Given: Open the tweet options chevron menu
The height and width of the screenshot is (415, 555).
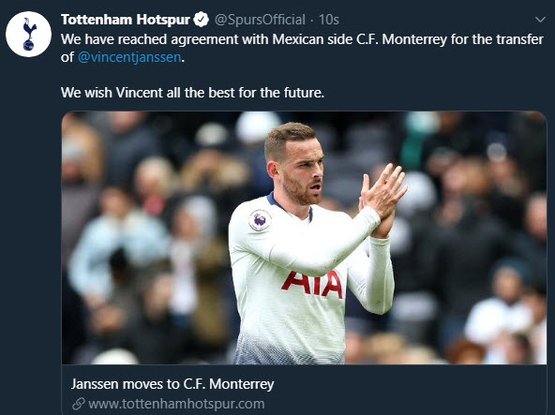Looking at the screenshot, I should point(540,20).
